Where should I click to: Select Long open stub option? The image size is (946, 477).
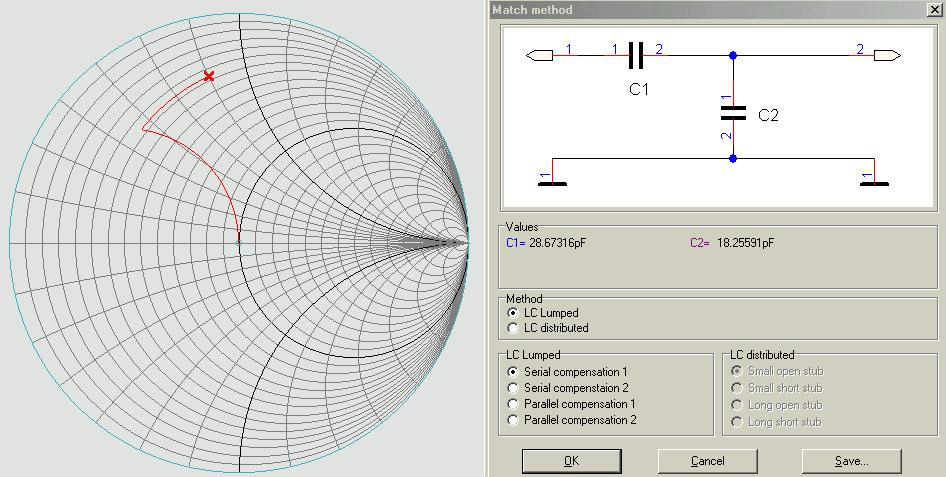[737, 405]
